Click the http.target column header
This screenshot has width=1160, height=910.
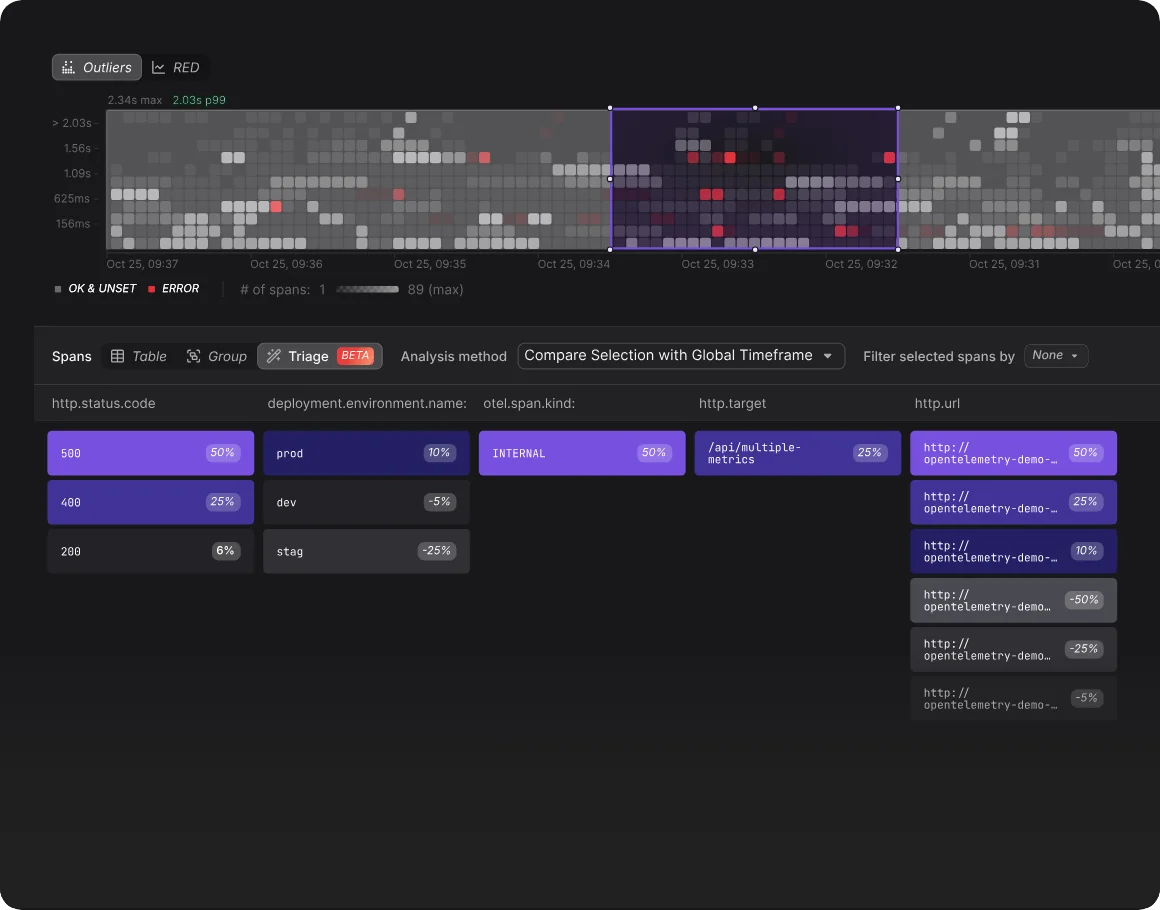point(732,403)
